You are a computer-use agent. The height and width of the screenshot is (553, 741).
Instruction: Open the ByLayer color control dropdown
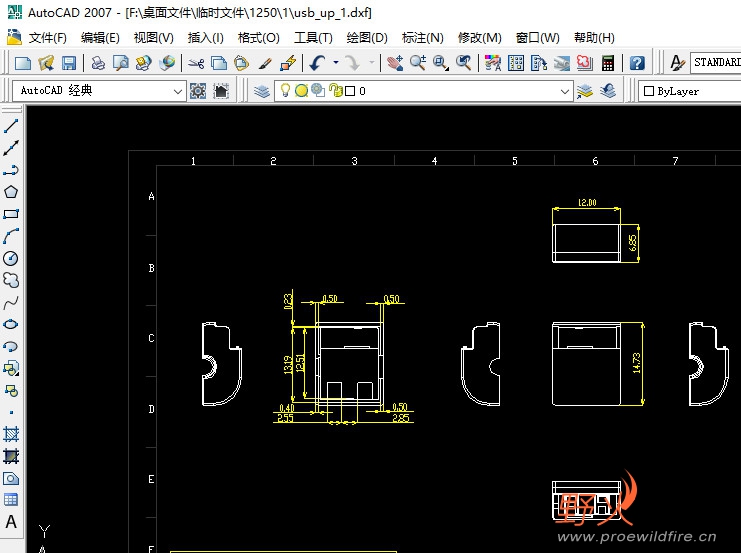point(689,91)
